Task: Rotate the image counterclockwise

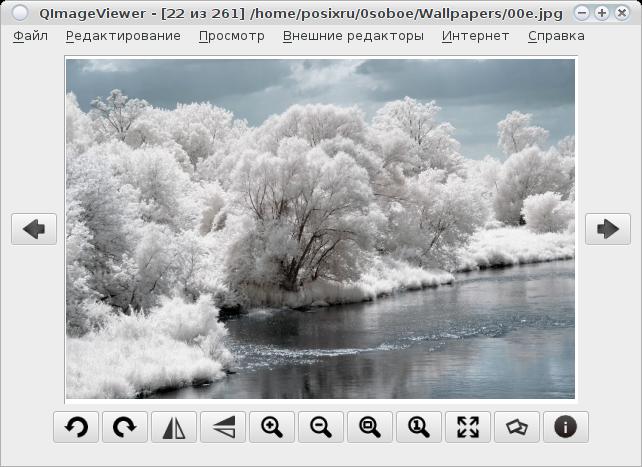Action: pos(76,427)
